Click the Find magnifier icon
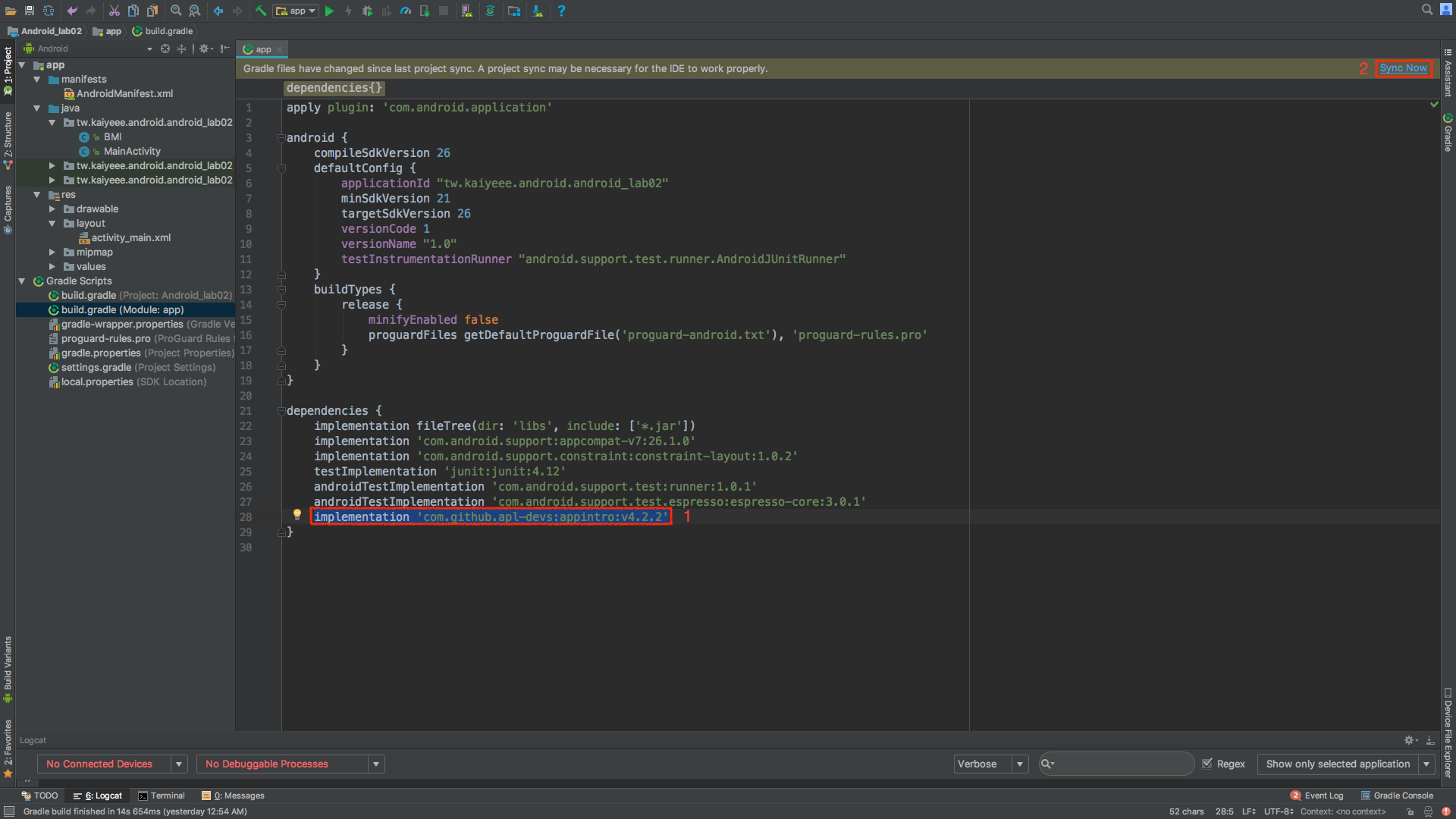Viewport: 1456px width, 819px height. click(x=176, y=11)
